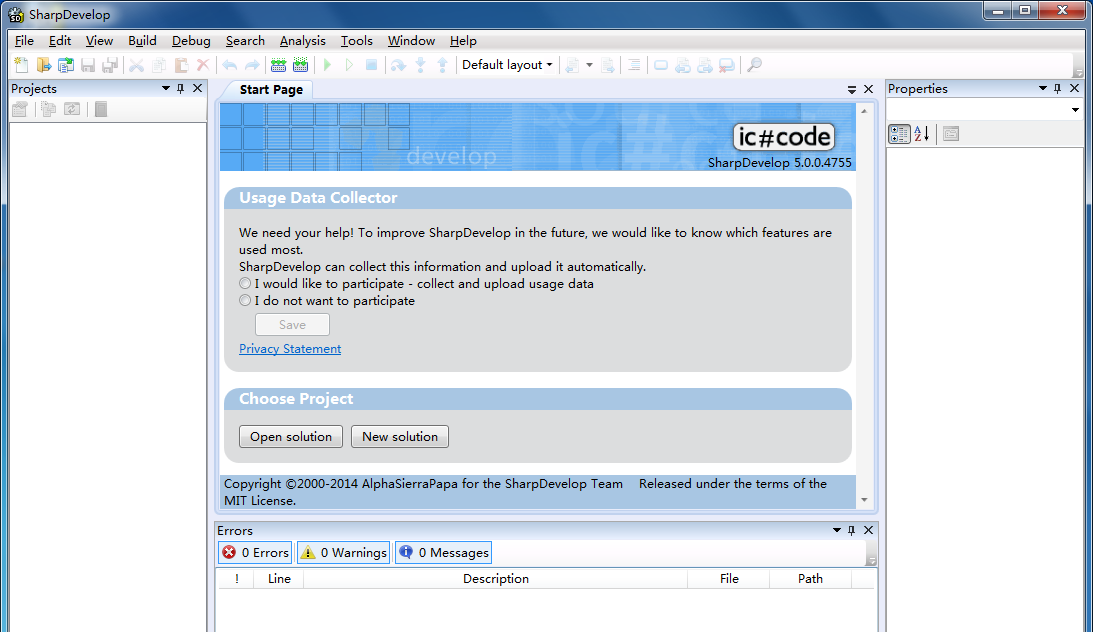Trigger the Undo arrow icon

[229, 64]
